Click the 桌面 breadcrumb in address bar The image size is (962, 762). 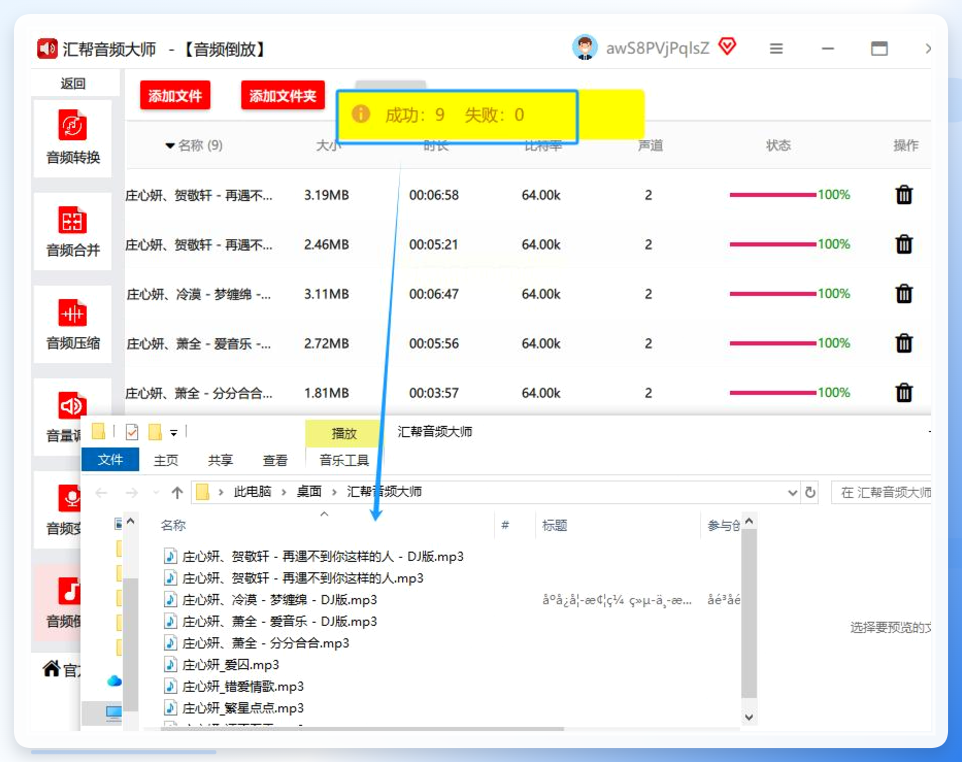pyautogui.click(x=309, y=491)
